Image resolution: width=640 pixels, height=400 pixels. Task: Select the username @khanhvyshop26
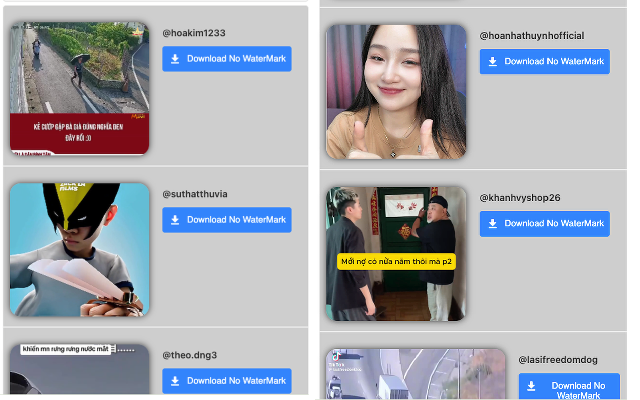pos(520,198)
